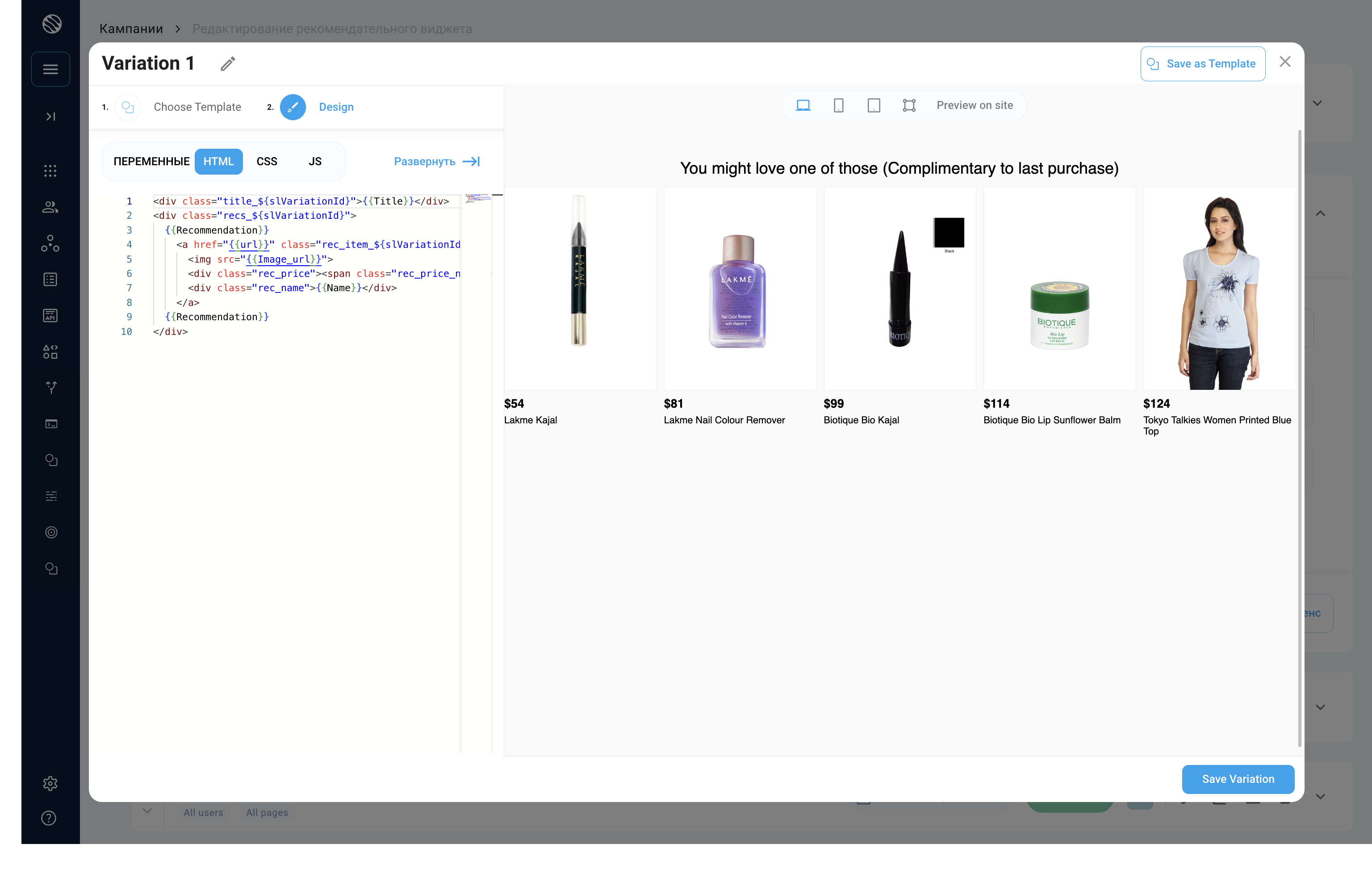
Task: Open the ПЕРЕМЕННЫЕ tab
Action: (151, 162)
